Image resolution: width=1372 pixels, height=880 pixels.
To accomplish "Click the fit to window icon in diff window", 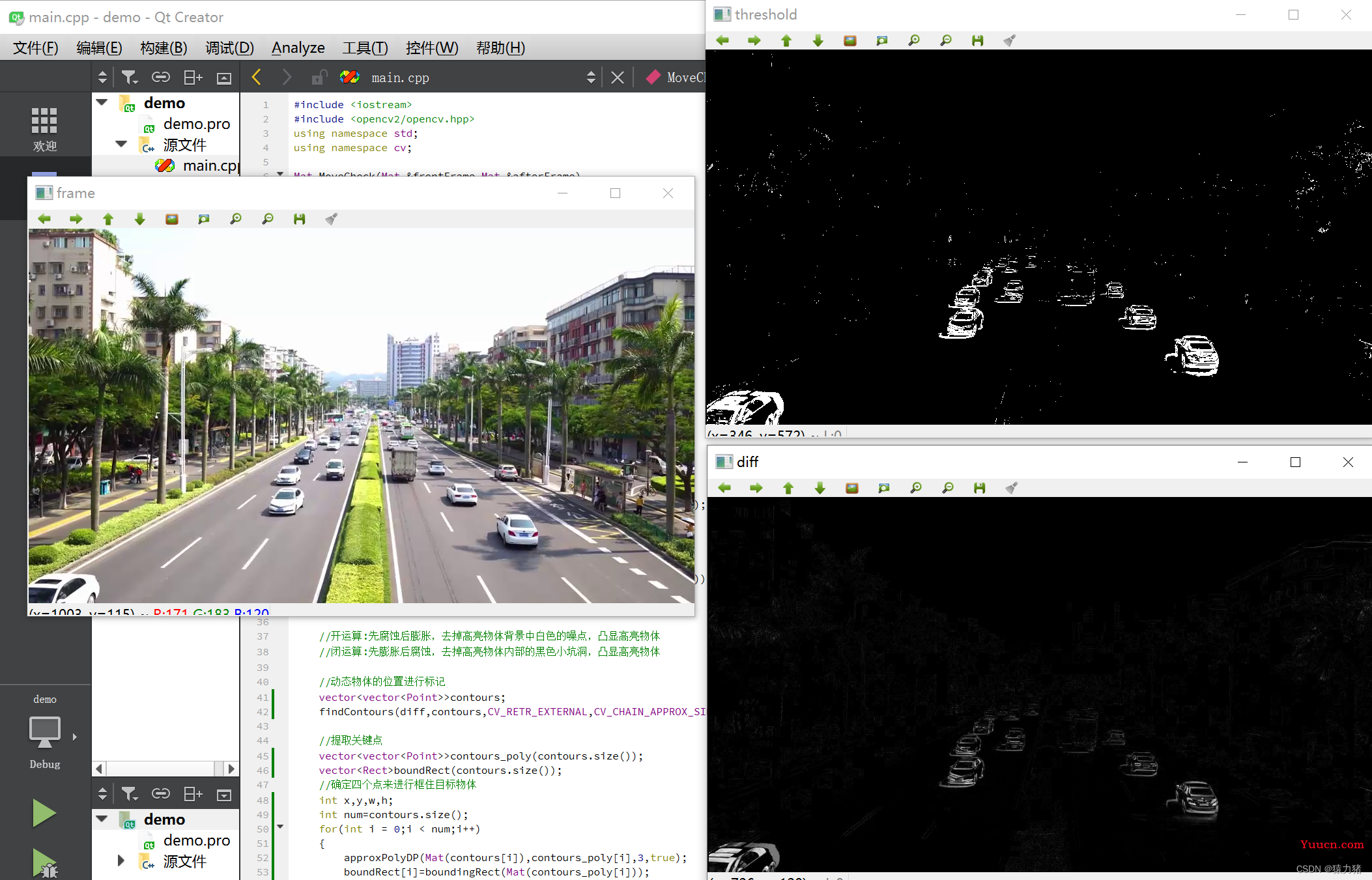I will [x=884, y=488].
